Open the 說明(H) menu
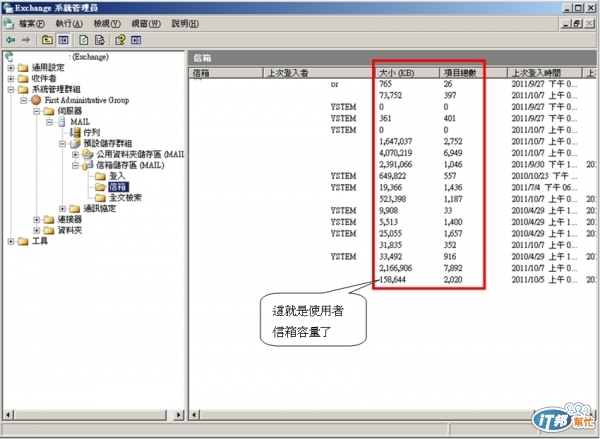 pyautogui.click(x=185, y=24)
